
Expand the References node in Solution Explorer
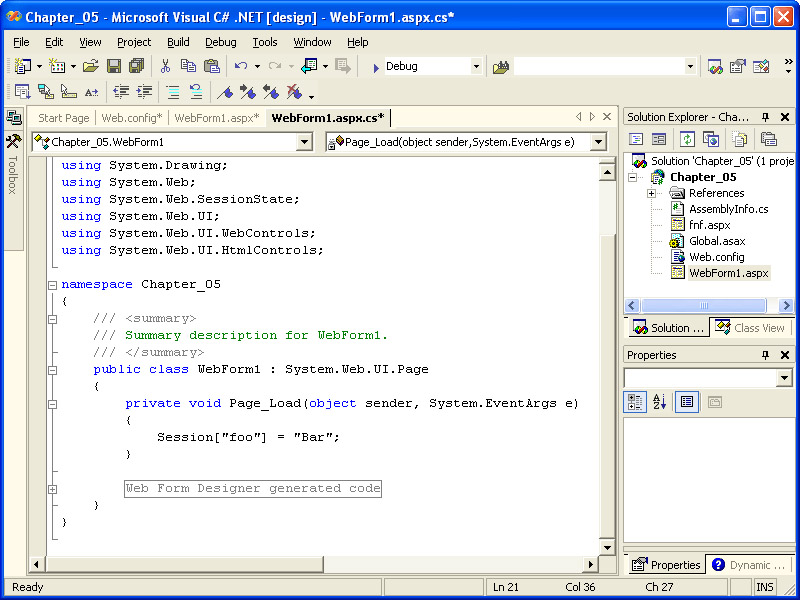click(x=651, y=193)
